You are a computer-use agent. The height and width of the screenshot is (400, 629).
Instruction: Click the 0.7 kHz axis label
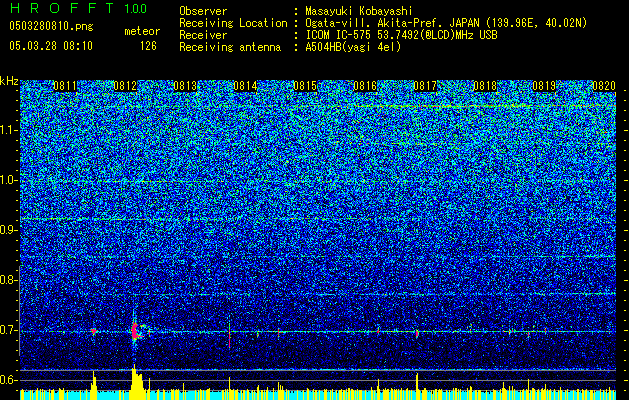coord(9,330)
